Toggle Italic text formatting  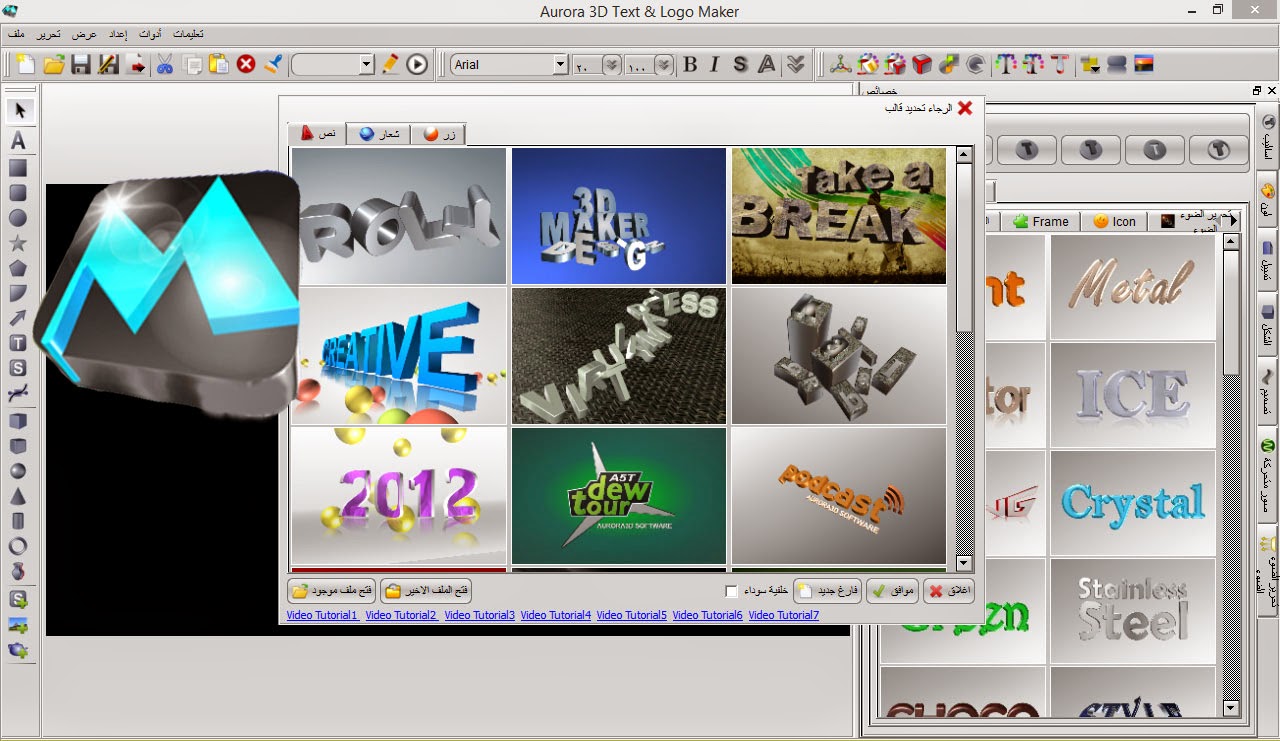(715, 64)
